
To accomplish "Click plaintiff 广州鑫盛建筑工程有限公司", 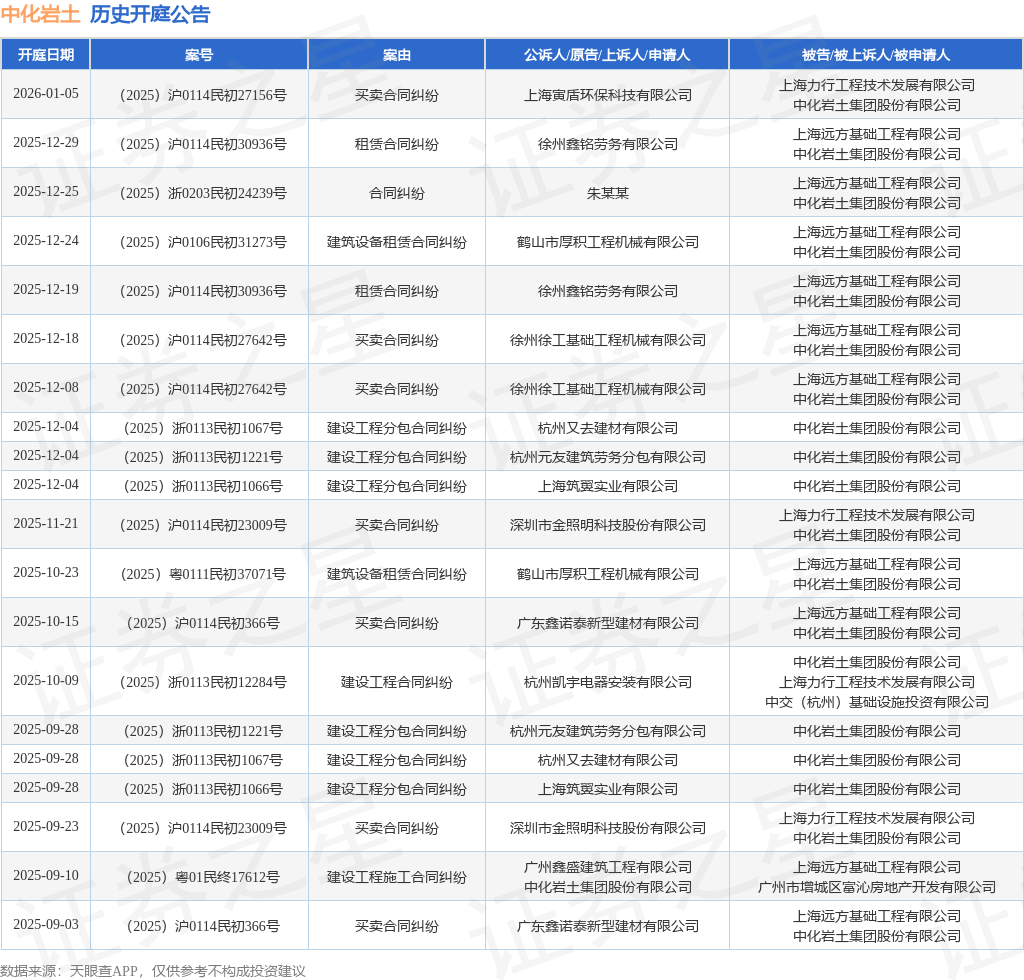I will tap(607, 867).
